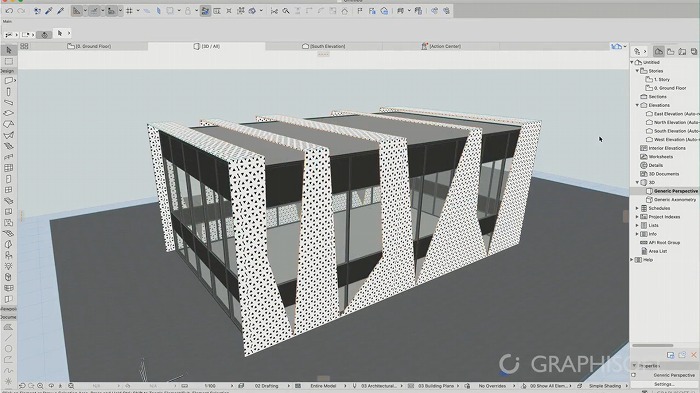The width and height of the screenshot is (700, 393).
Task: Select the Arrow tool in the toolbox
Action: (8, 50)
